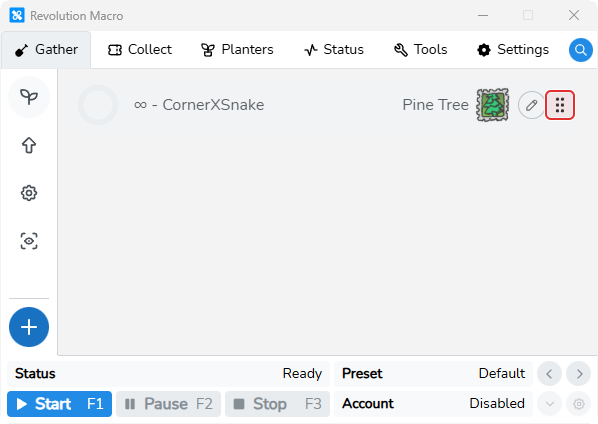
Task: Open the Planters tab
Action: [x=237, y=50]
